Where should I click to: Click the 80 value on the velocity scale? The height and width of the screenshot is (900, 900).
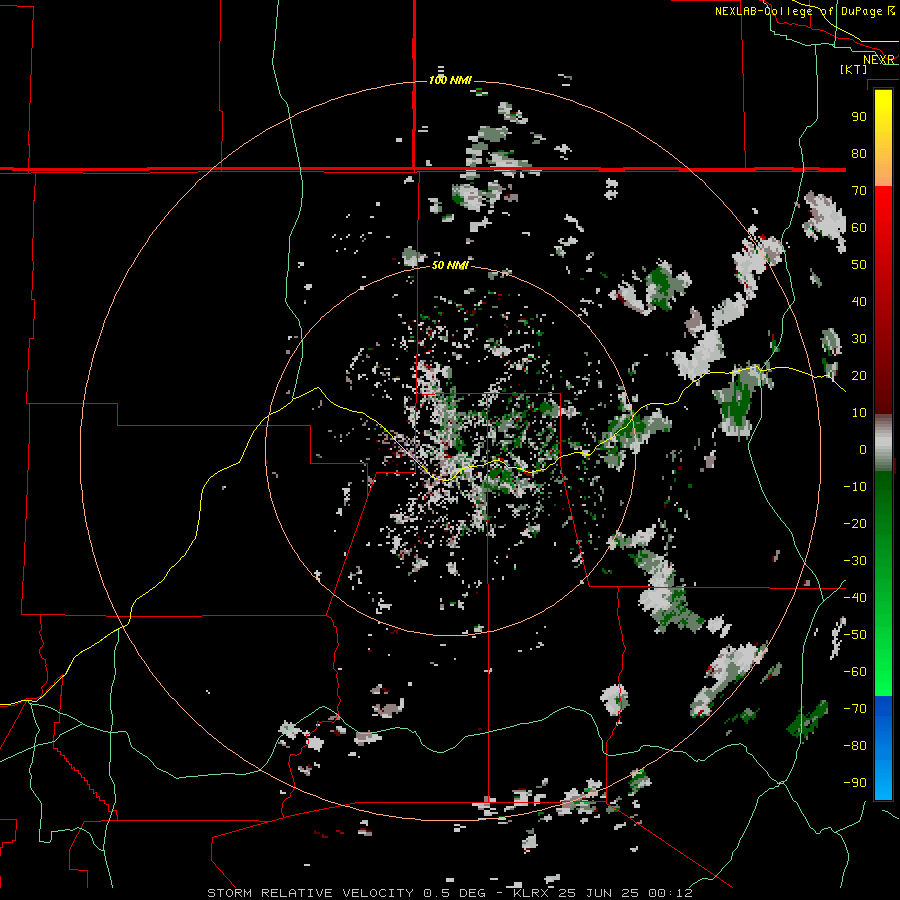tap(859, 153)
